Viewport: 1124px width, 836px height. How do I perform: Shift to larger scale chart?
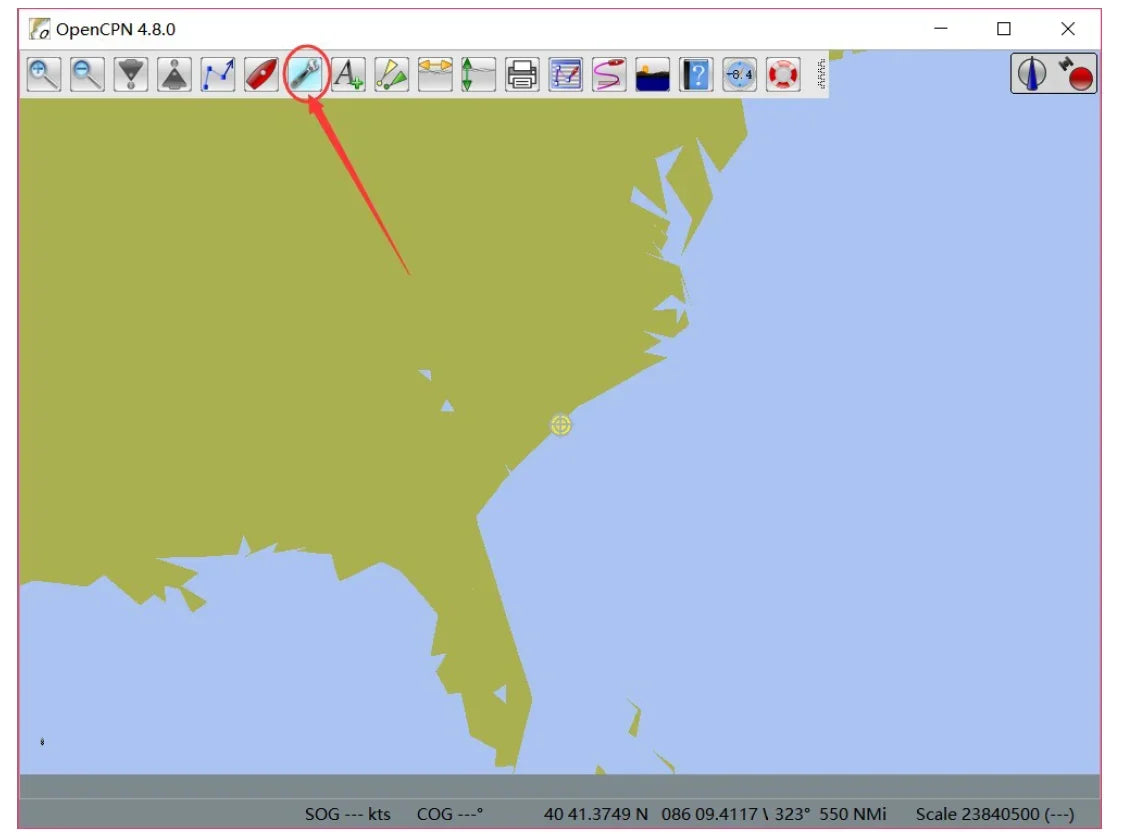[x=131, y=74]
